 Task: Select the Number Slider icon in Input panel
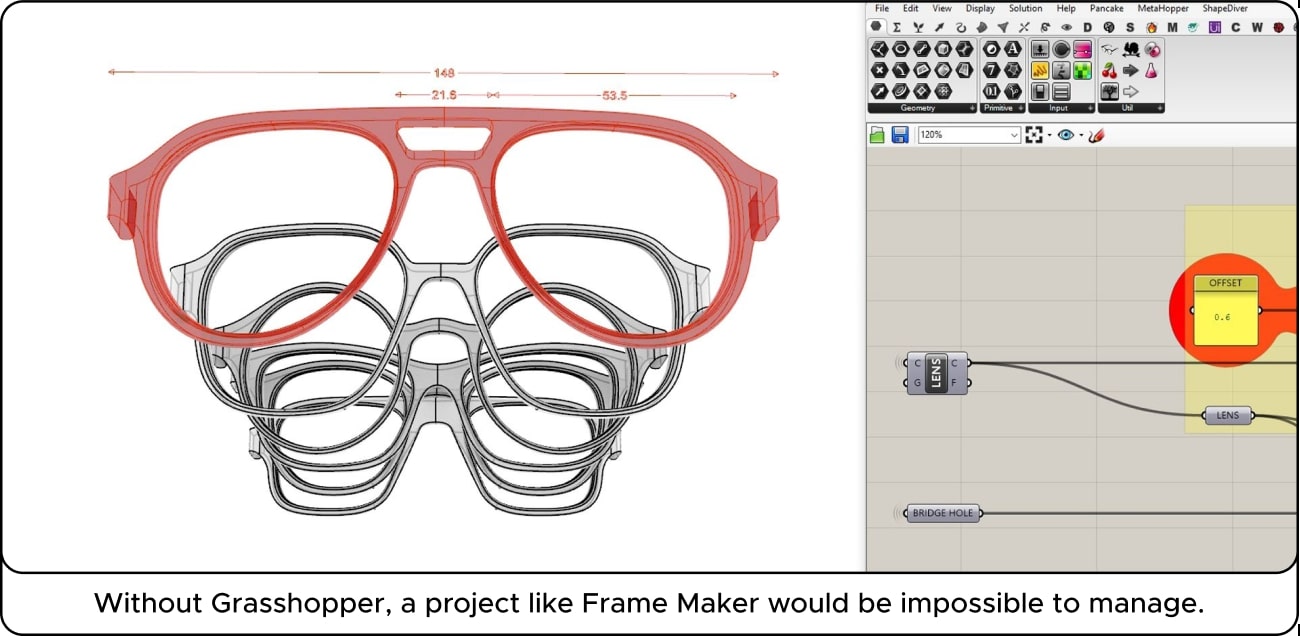(x=1041, y=48)
